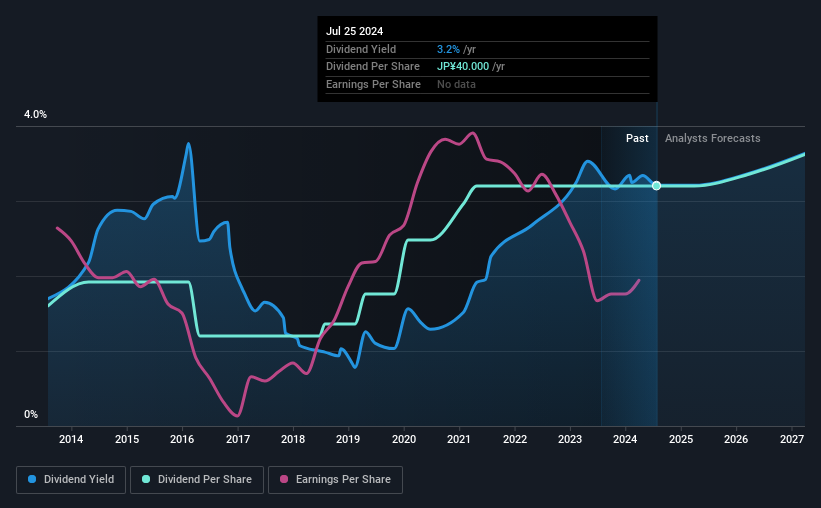Click the 2026 x-axis label
821x508 pixels.
pos(736,439)
